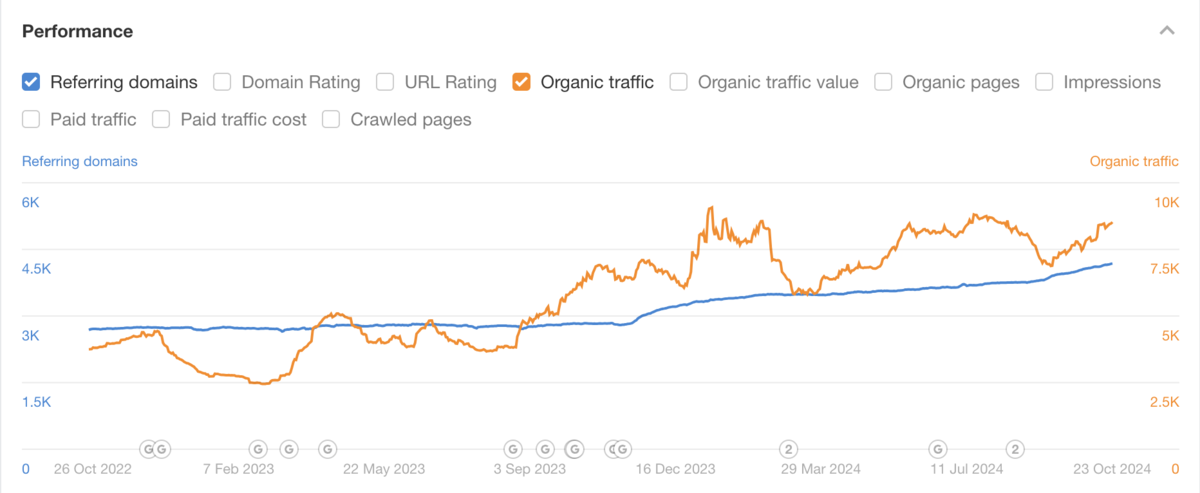Collapse the Performance panel with the chevron
Screen dimensions: 1200x493
(1166, 31)
